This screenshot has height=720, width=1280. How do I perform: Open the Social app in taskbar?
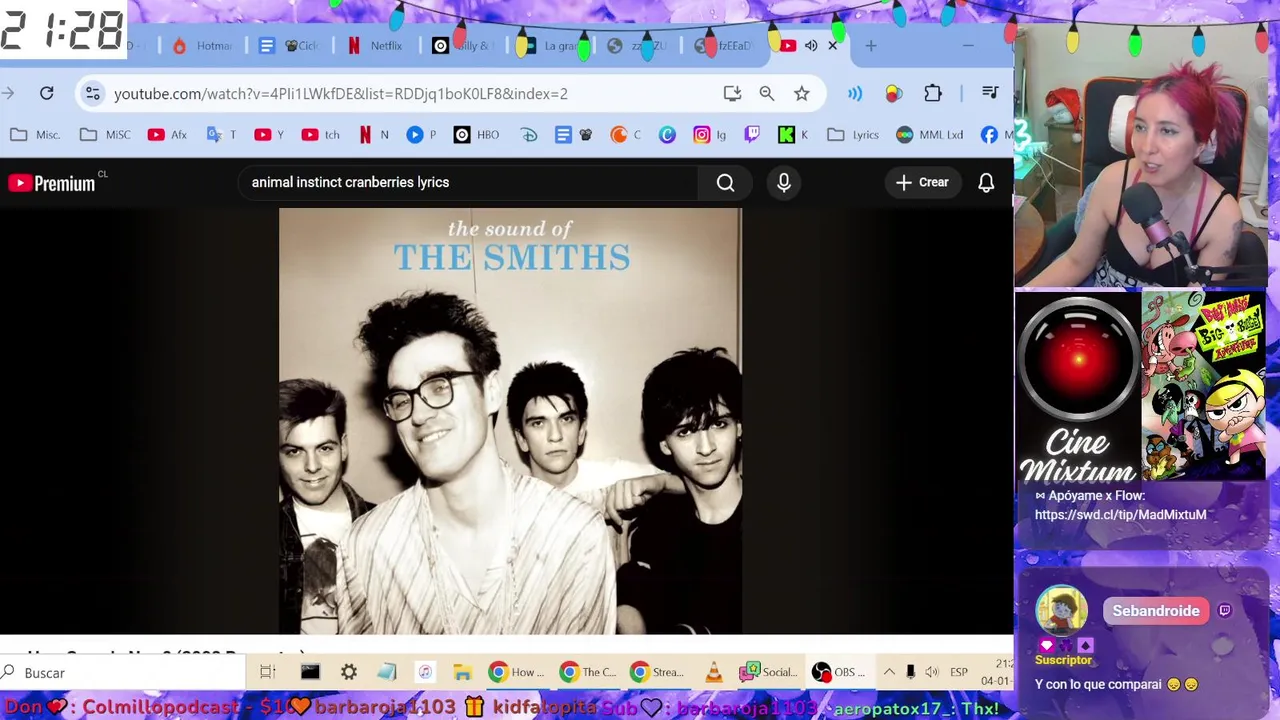click(768, 672)
